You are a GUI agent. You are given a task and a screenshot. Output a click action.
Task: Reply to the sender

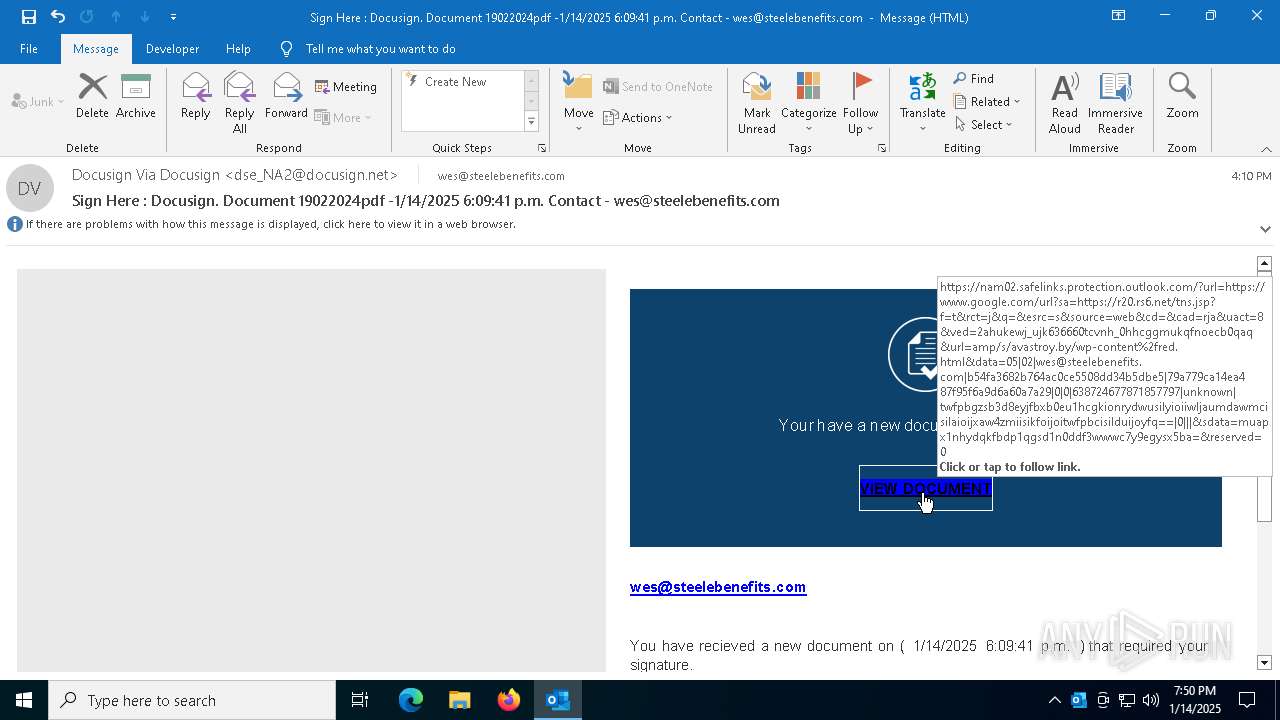click(x=196, y=96)
